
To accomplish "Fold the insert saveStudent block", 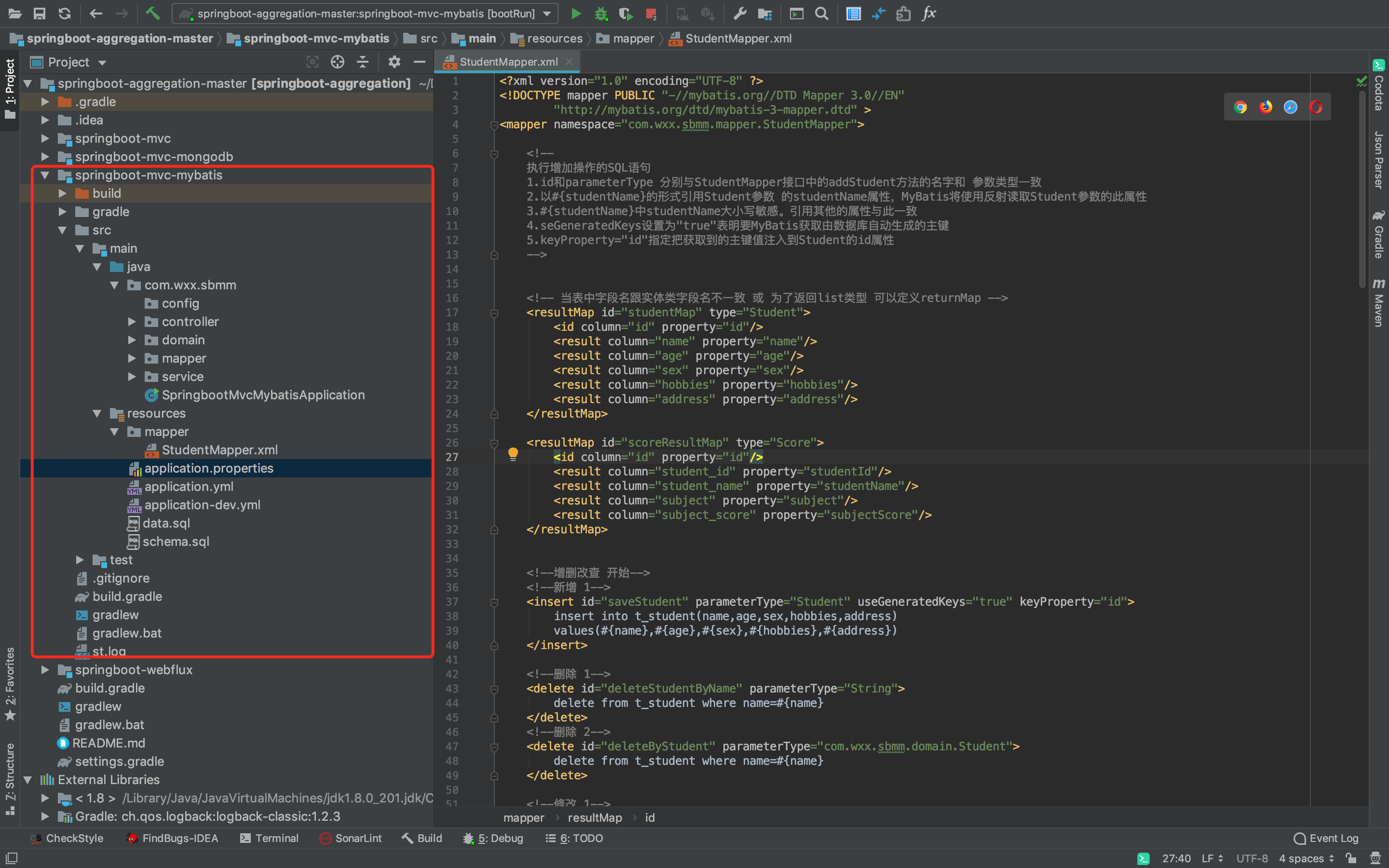I will point(494,602).
